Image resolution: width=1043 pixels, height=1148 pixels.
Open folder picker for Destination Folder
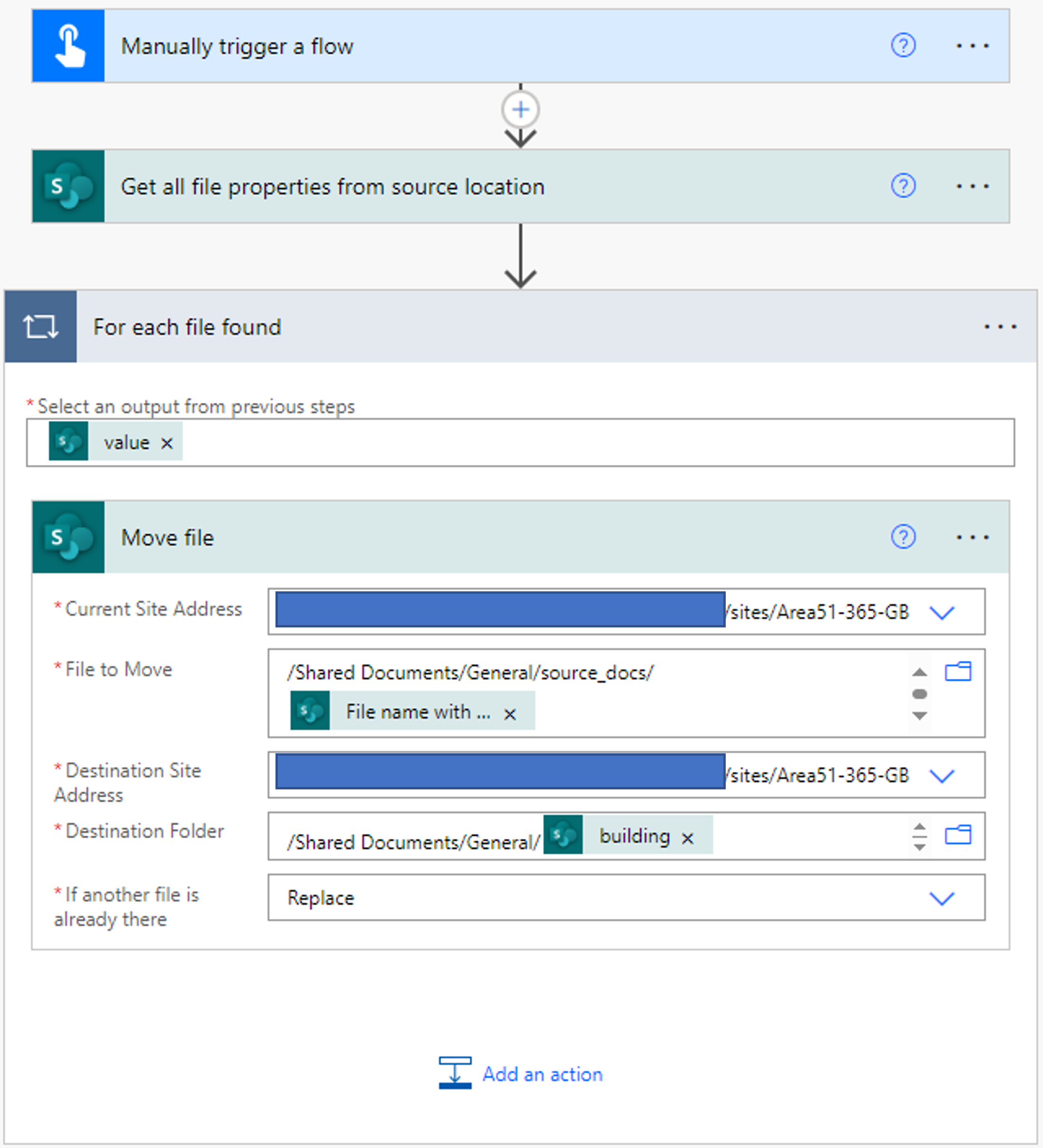click(x=958, y=835)
